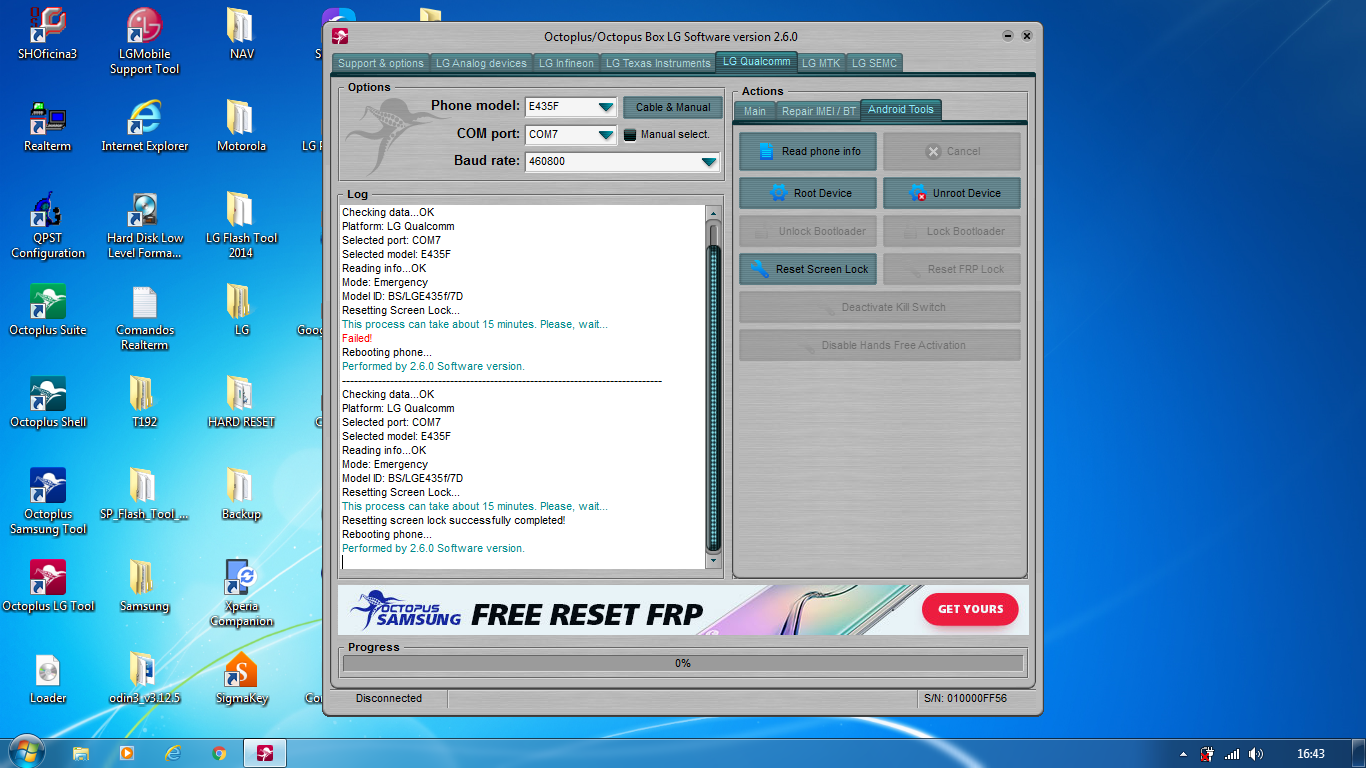Open the Loader file on desktop

pos(47,677)
